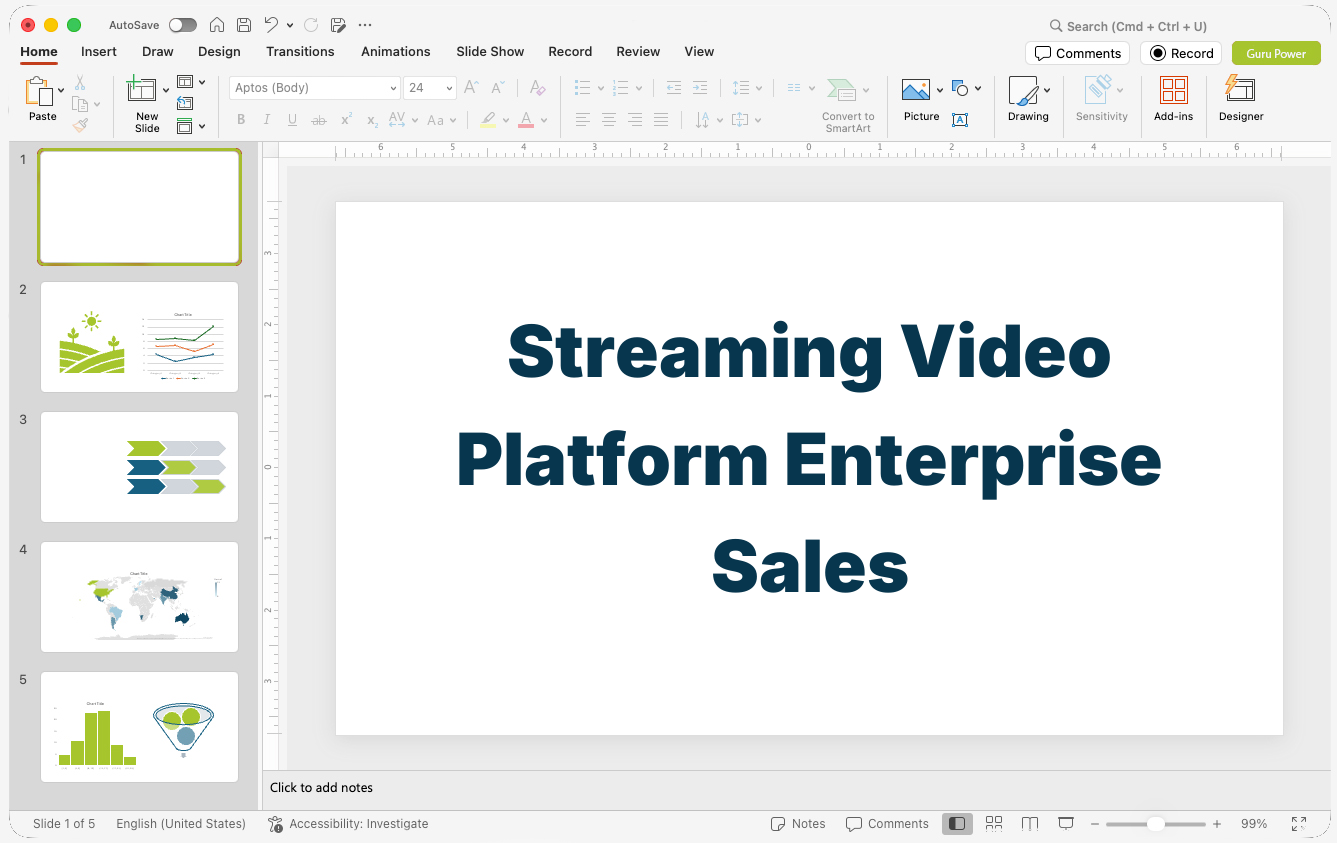Image resolution: width=1337 pixels, height=843 pixels.
Task: Toggle Normal view in status bar
Action: pos(957,824)
